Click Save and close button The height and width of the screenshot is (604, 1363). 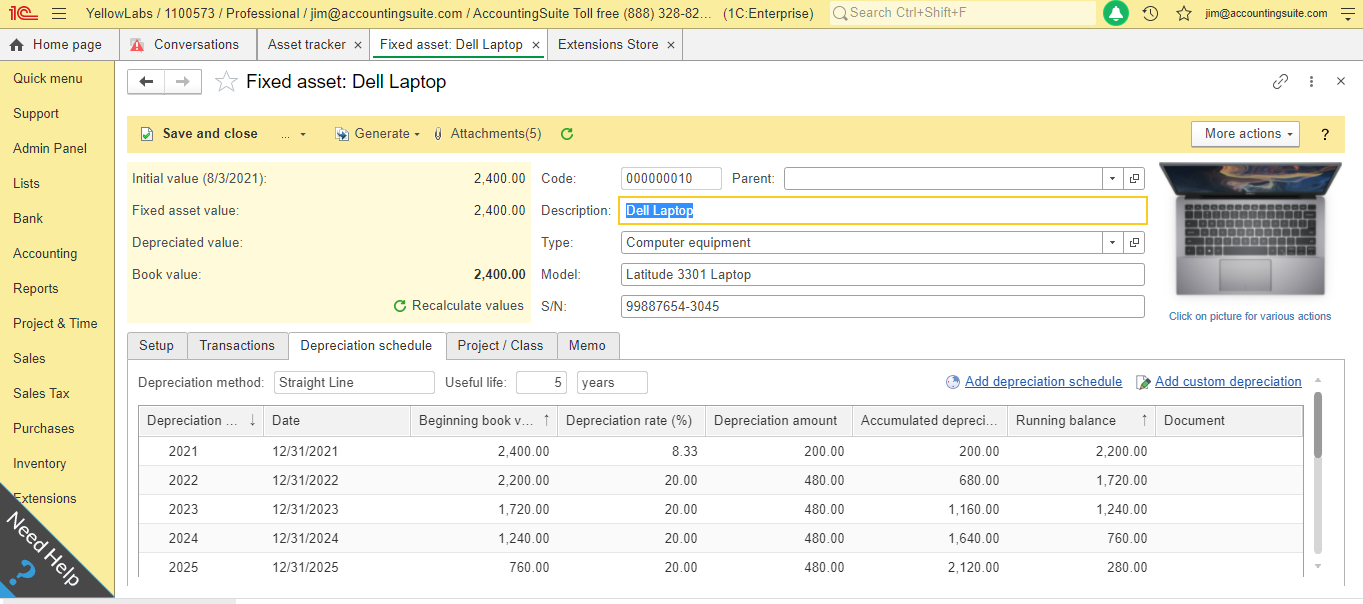click(x=198, y=134)
